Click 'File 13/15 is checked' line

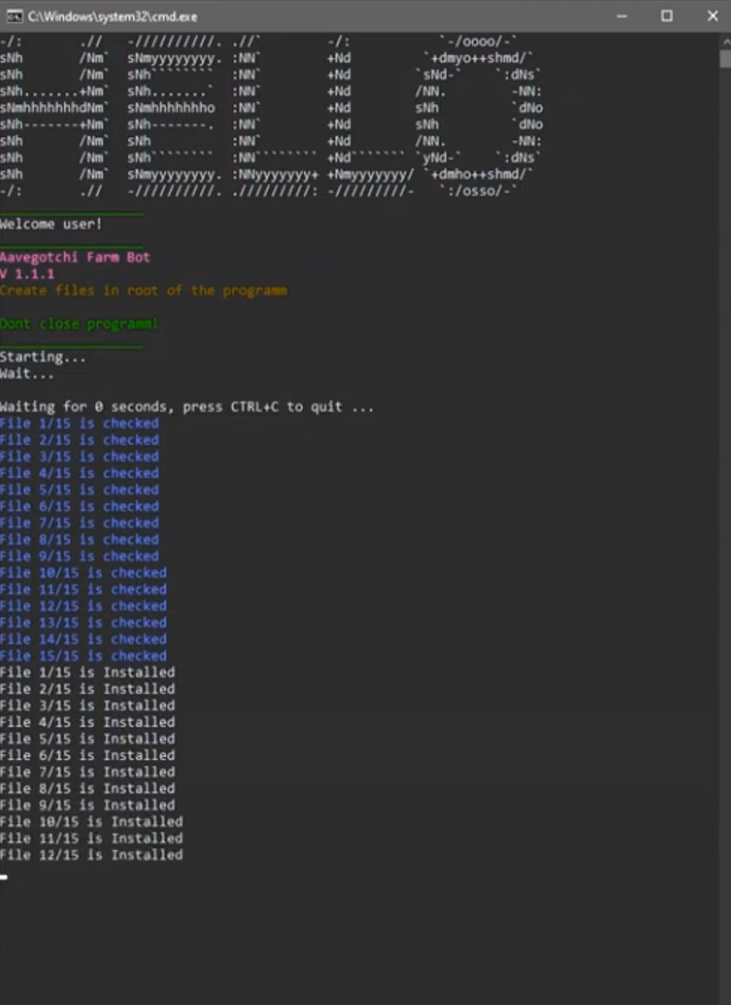coord(83,624)
